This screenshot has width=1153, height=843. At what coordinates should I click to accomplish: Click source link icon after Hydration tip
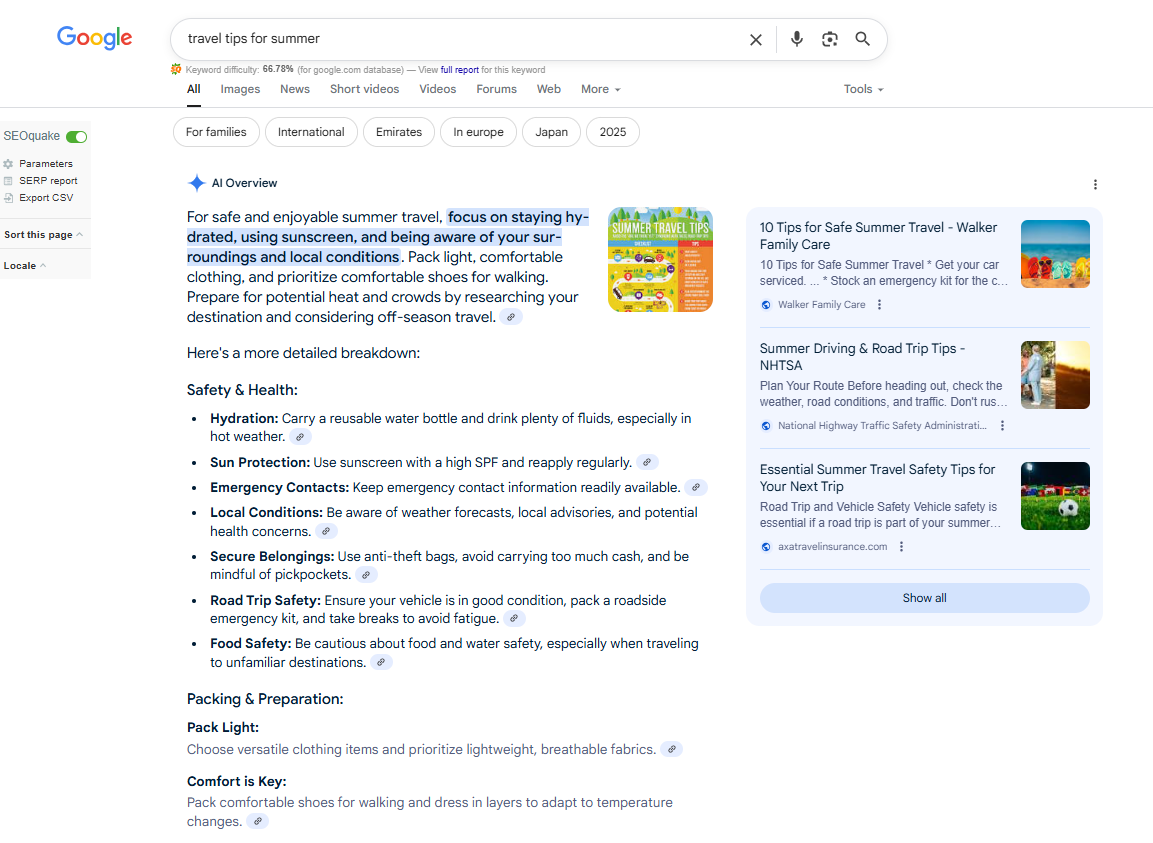tap(300, 437)
